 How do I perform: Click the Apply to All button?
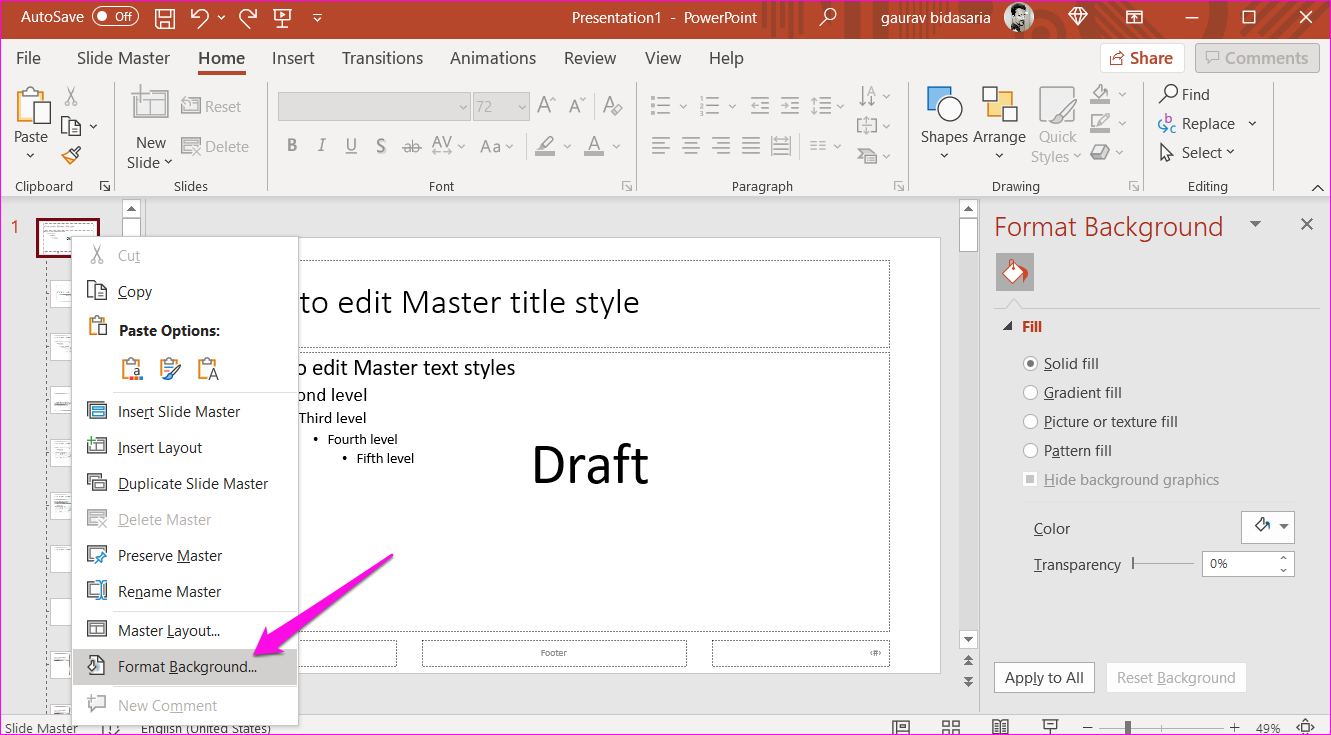(x=1044, y=678)
